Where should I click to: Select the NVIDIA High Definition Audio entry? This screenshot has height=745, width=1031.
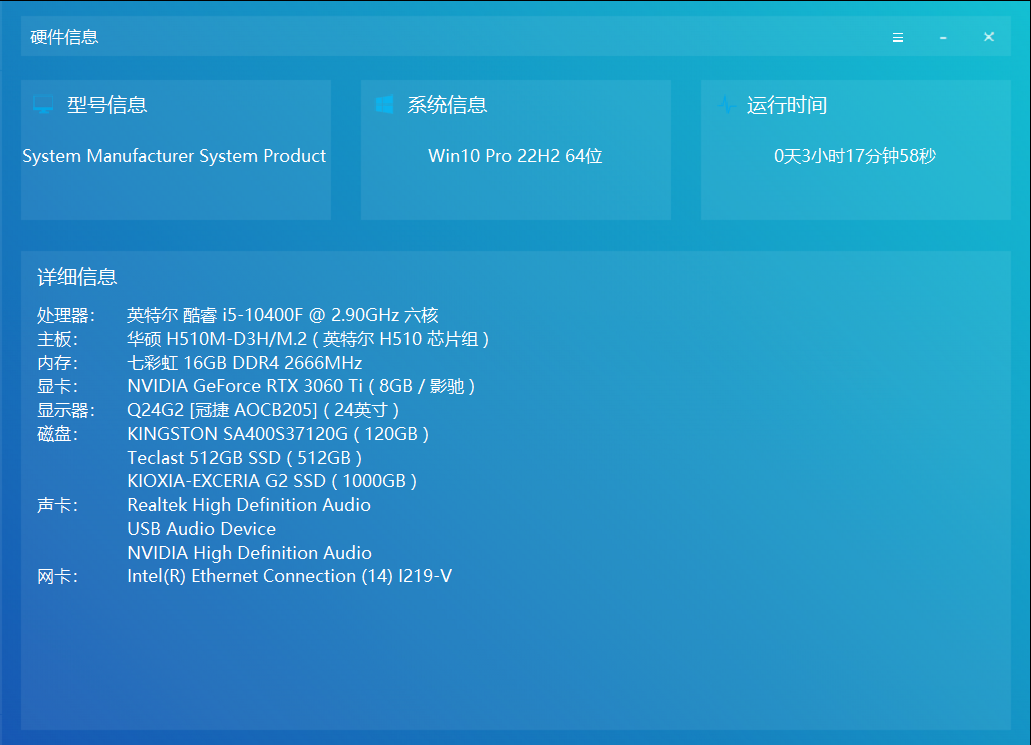tap(250, 552)
